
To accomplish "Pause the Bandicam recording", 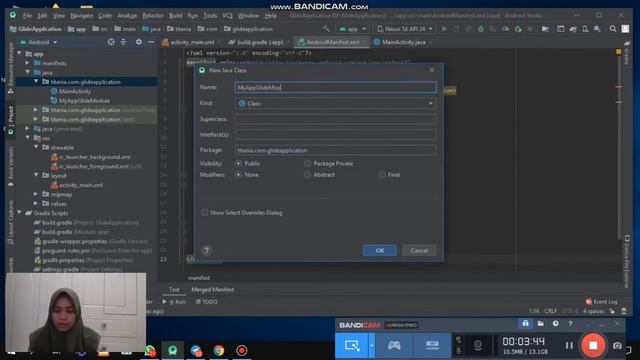I will pyautogui.click(x=569, y=345).
